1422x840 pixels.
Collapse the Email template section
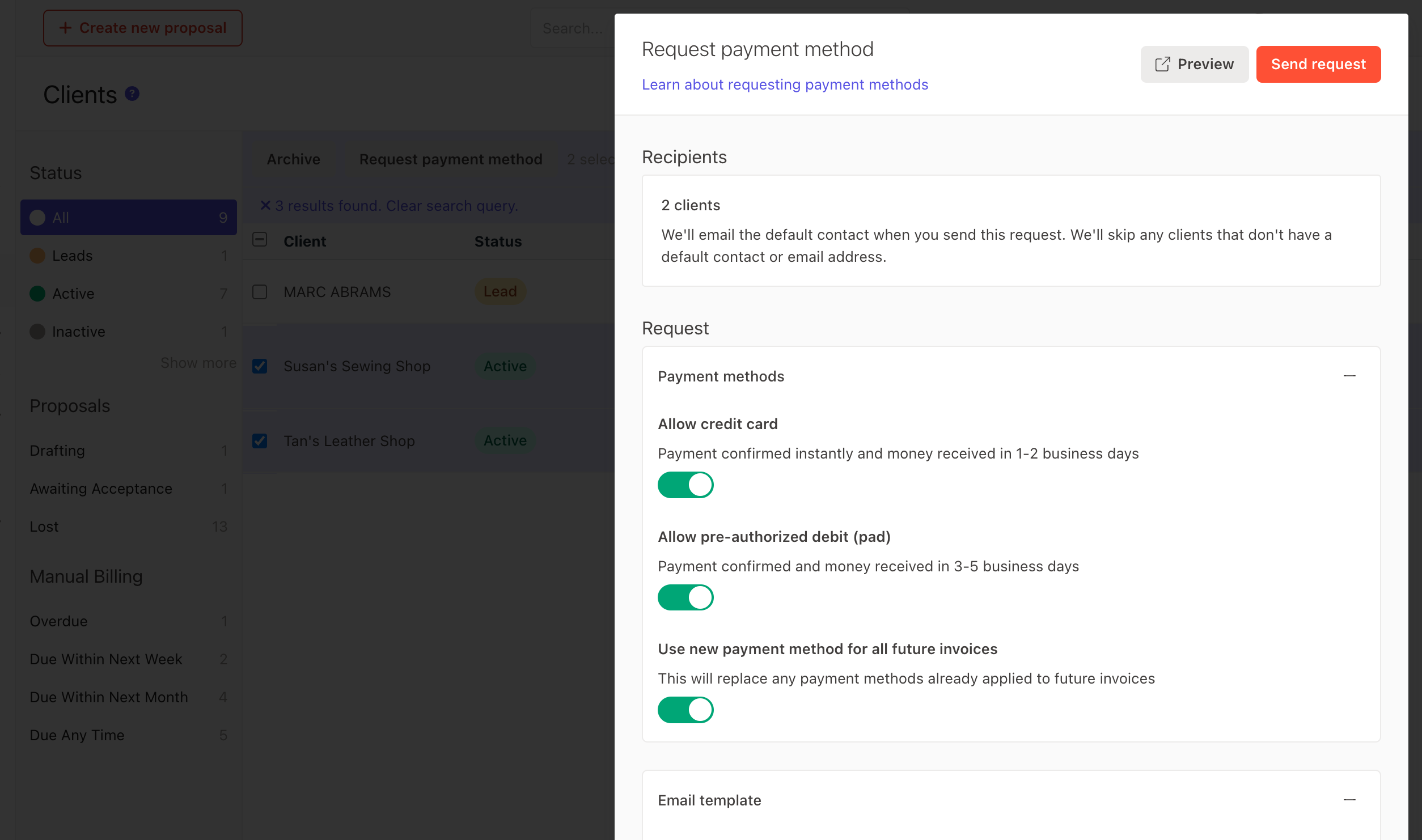point(1349,800)
